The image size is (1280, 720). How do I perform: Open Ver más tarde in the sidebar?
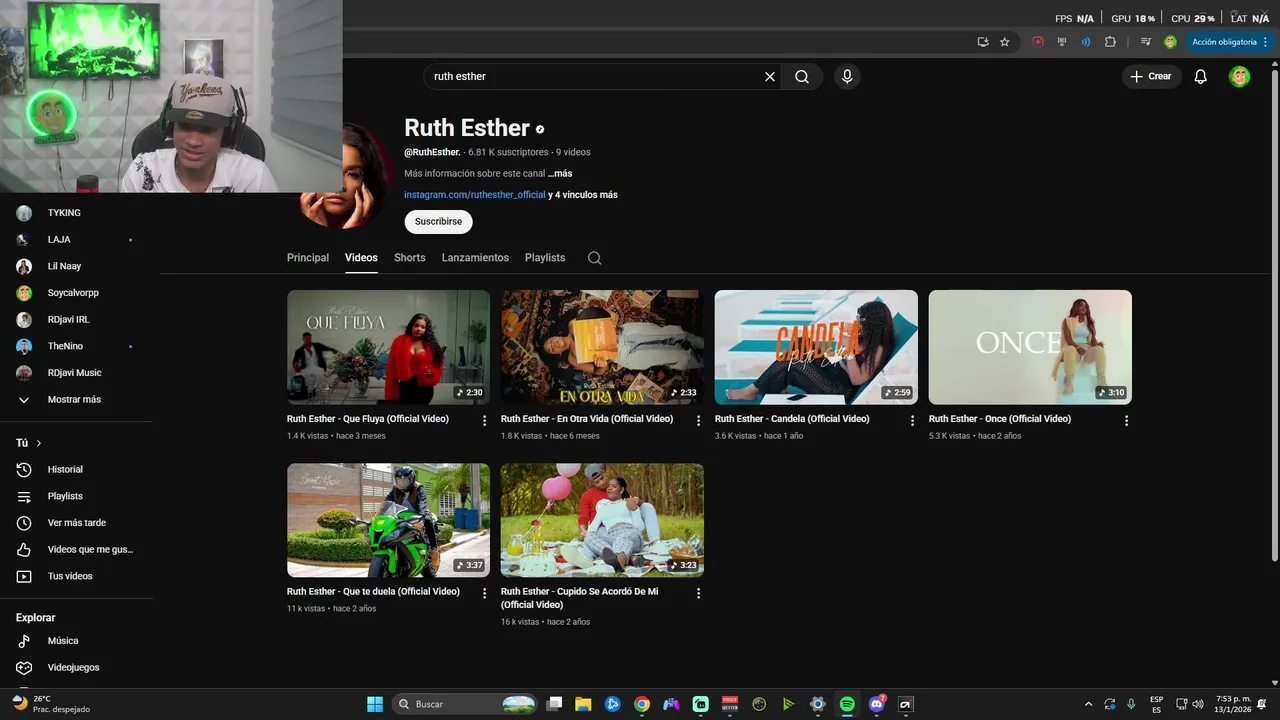pyautogui.click(x=77, y=523)
